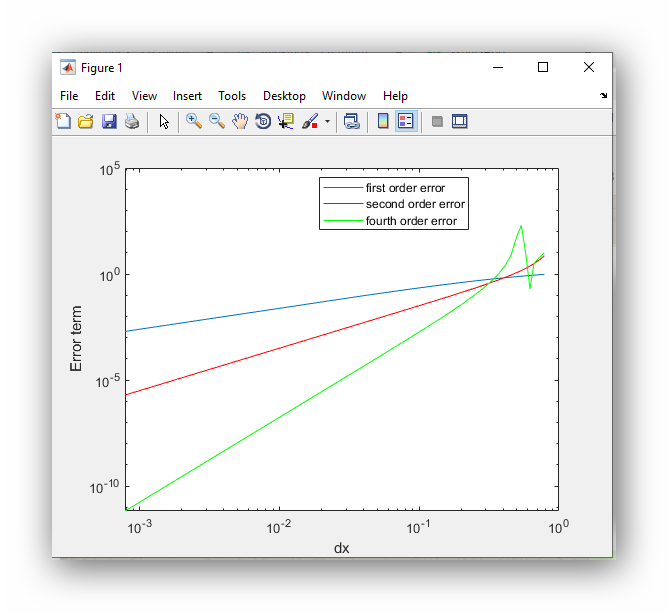The image size is (668, 612).
Task: Click the Show Plot Tools icon
Action: pyautogui.click(x=460, y=122)
